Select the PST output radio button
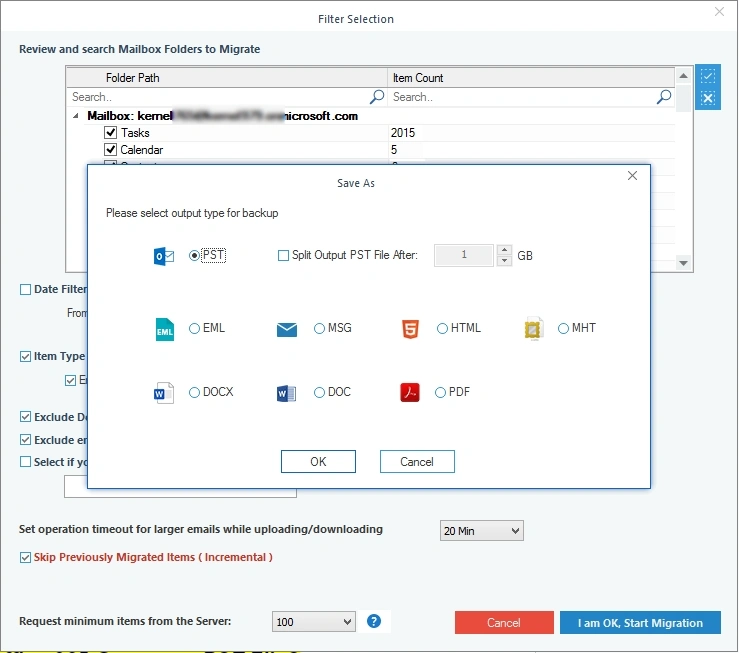The image size is (739, 653). (x=194, y=255)
